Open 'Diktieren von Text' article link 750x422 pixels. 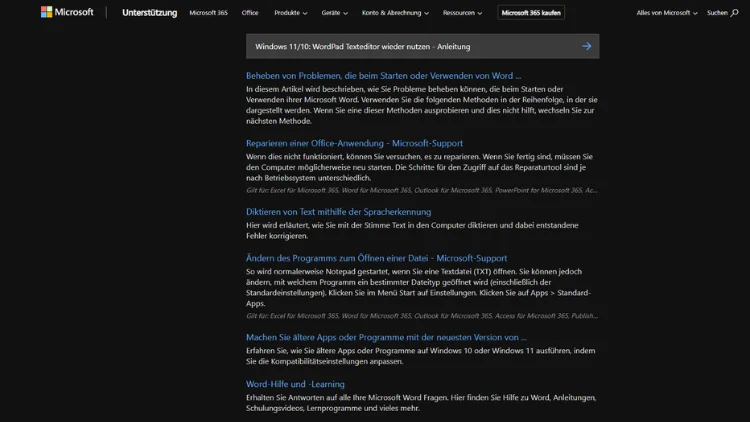click(338, 212)
